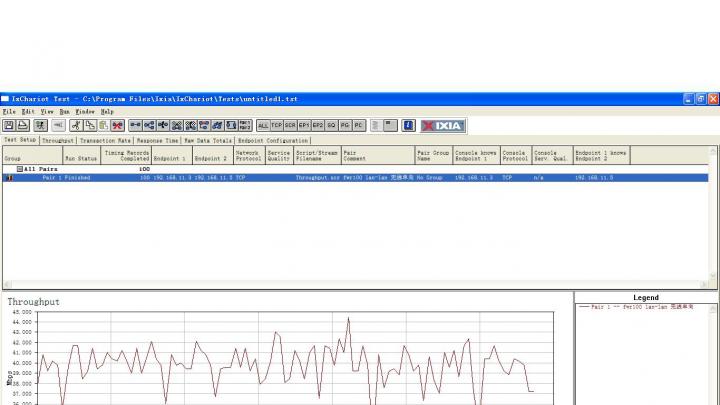Screen dimensions: 720x405
Task: Toggle the PC grouping button
Action: point(359,125)
